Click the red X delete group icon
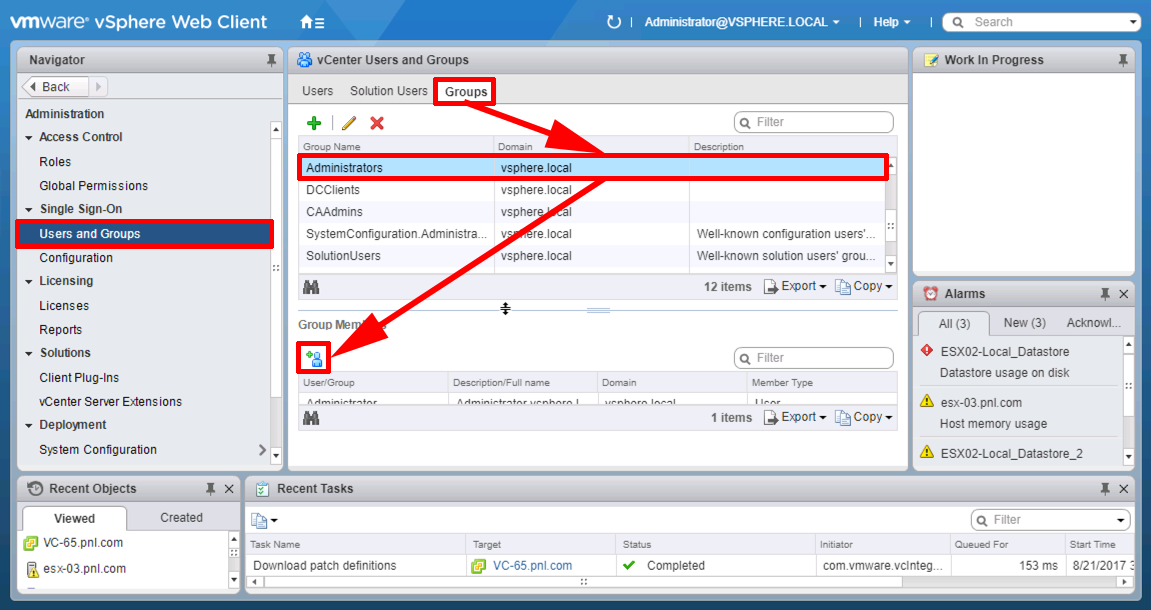Screen dimensions: 1151x610 point(377,123)
